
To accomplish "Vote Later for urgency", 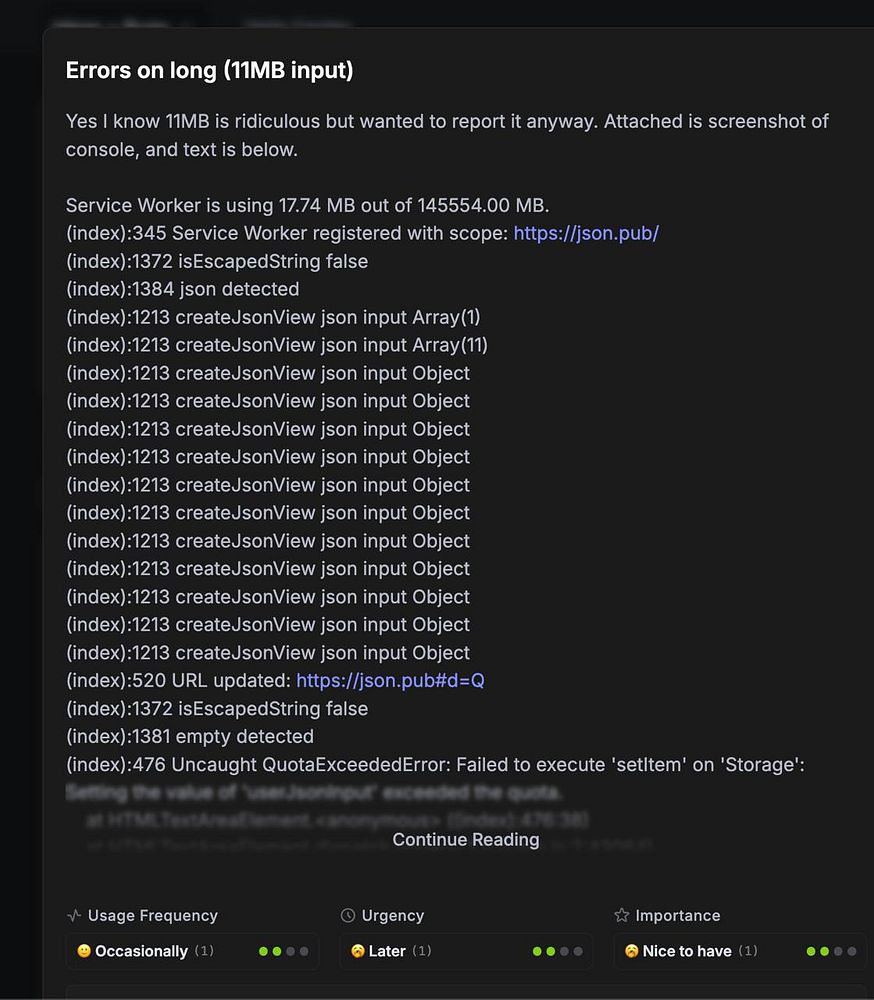I will 387,952.
